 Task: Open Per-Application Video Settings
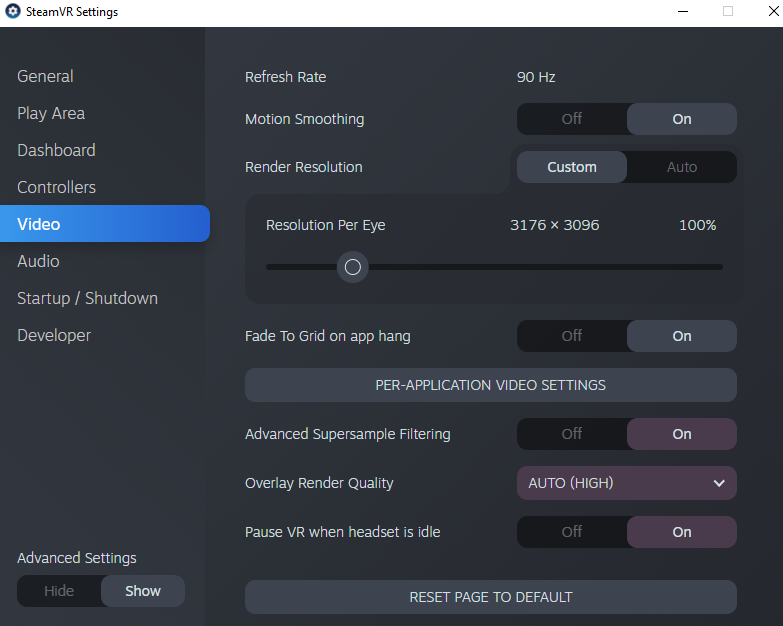tap(491, 385)
